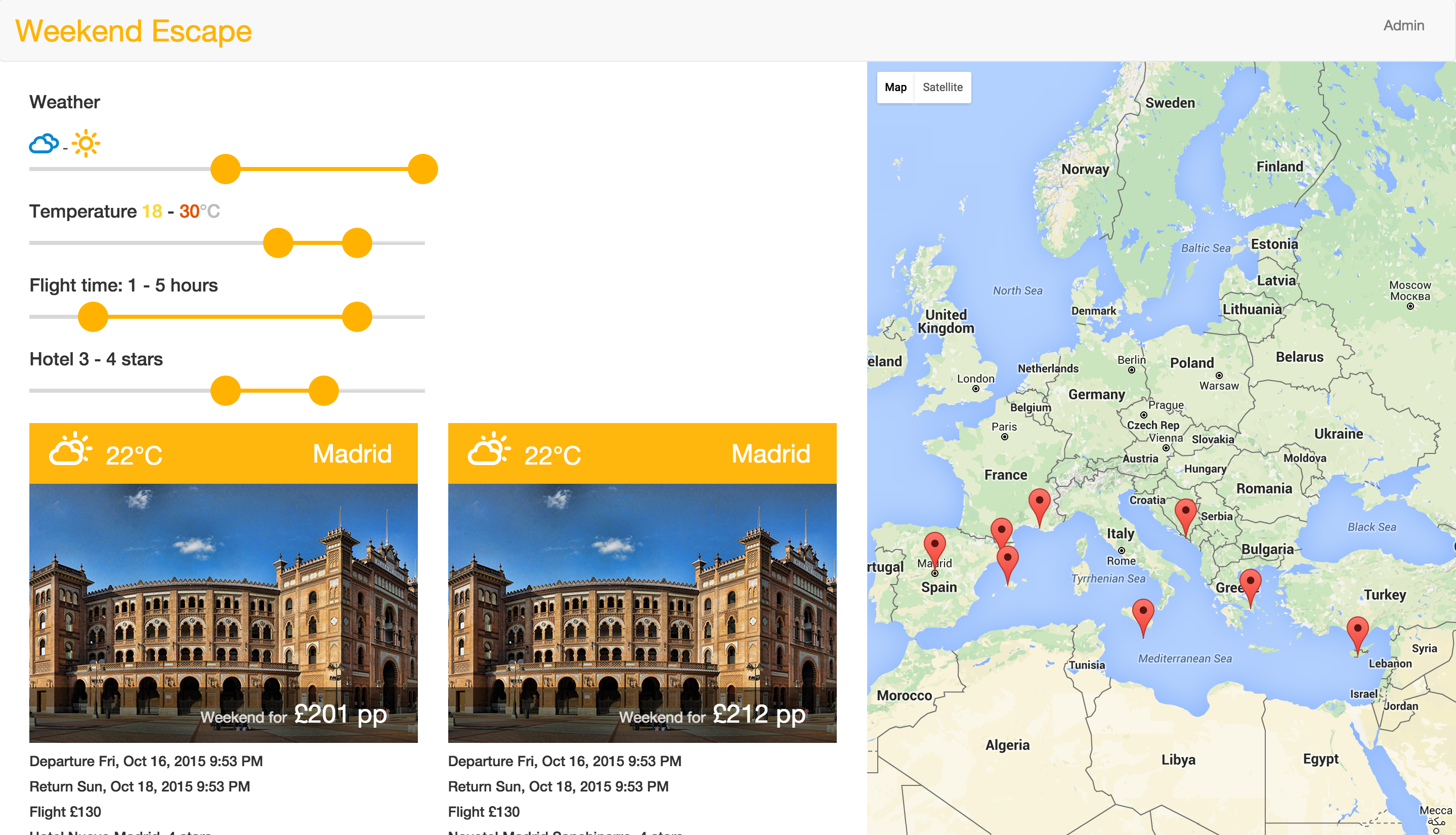
Task: Click the Weather slider right handle
Action: pyautogui.click(x=423, y=169)
